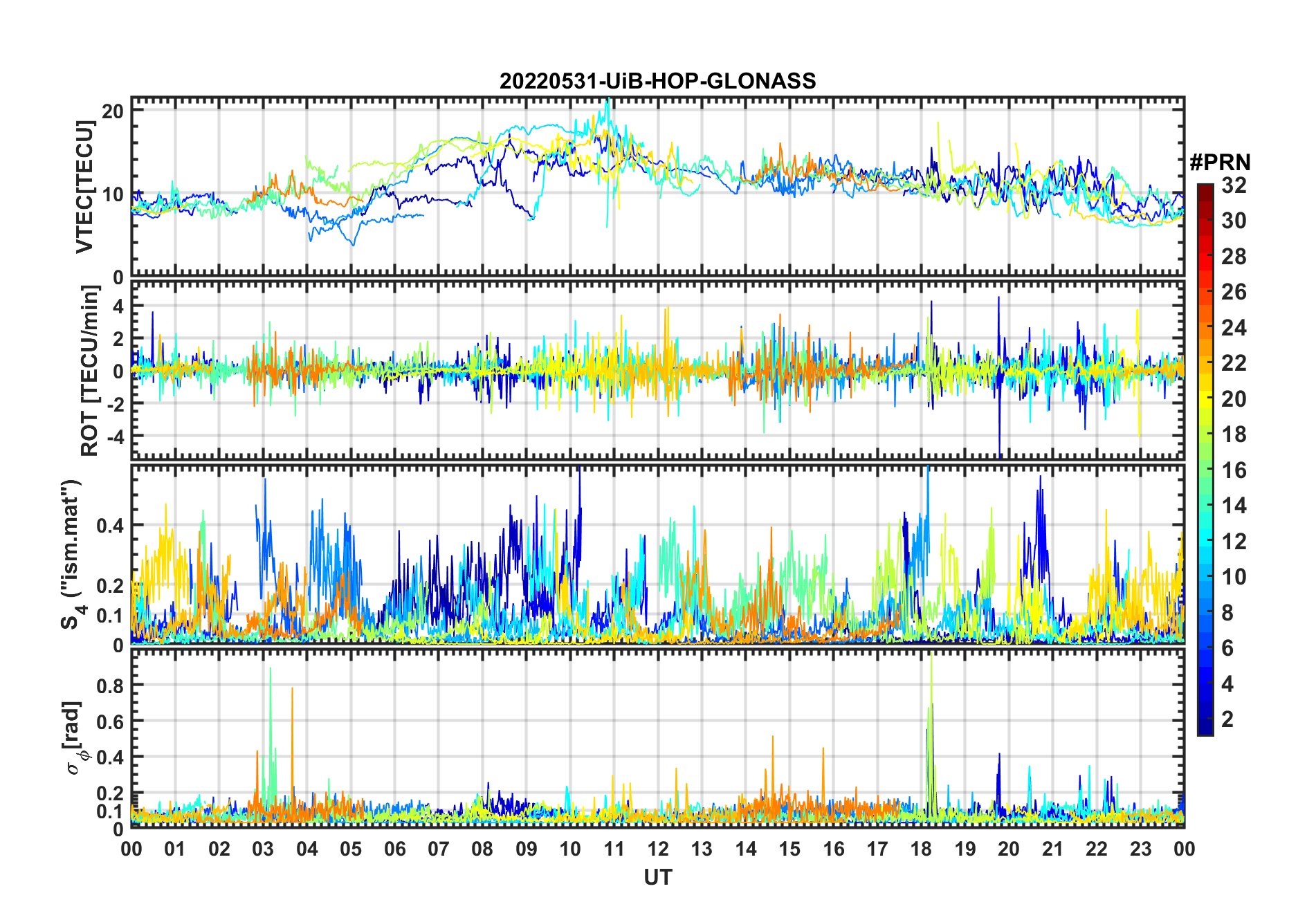The height and width of the screenshot is (920, 1316).
Task: Select hour label "14" on the UT axis
Action: 746,849
